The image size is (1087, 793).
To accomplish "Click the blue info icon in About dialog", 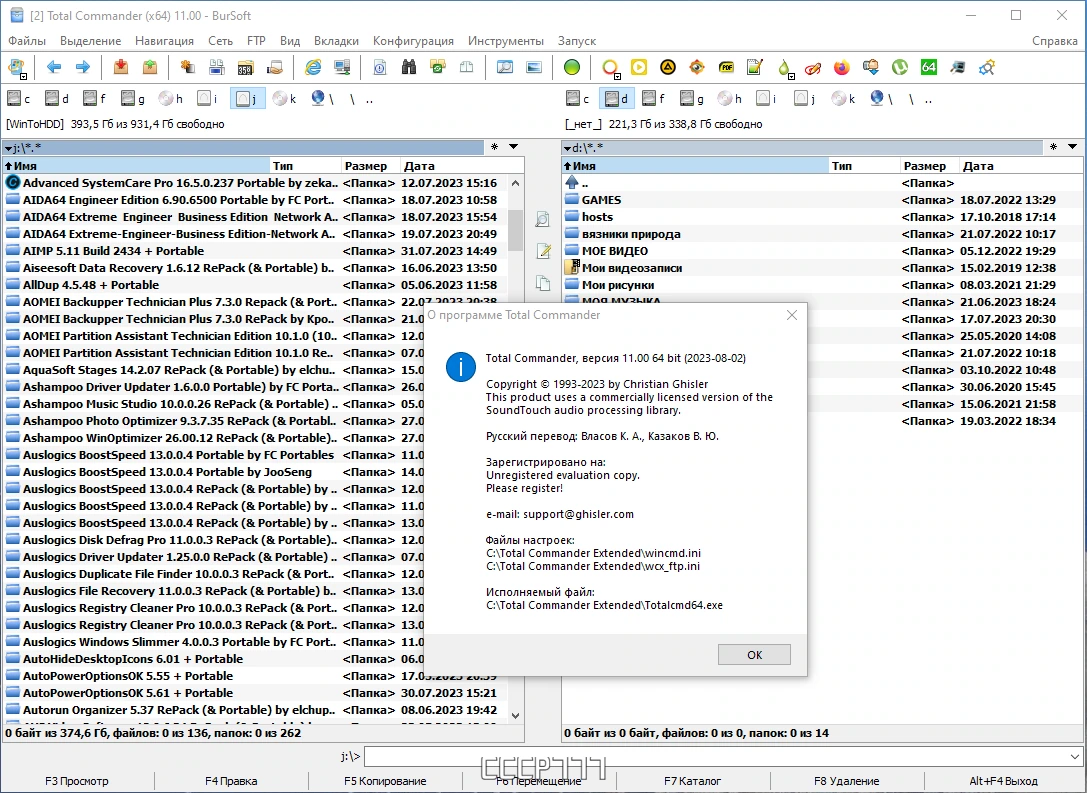I will click(x=460, y=366).
